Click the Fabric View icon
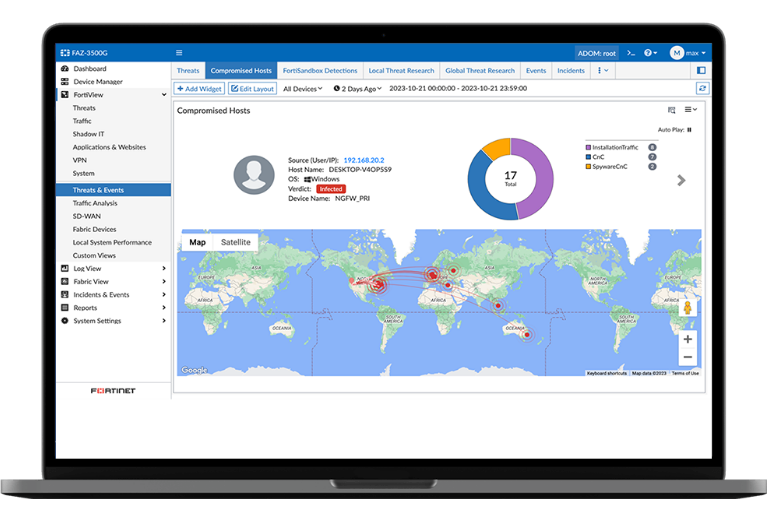 [x=65, y=281]
